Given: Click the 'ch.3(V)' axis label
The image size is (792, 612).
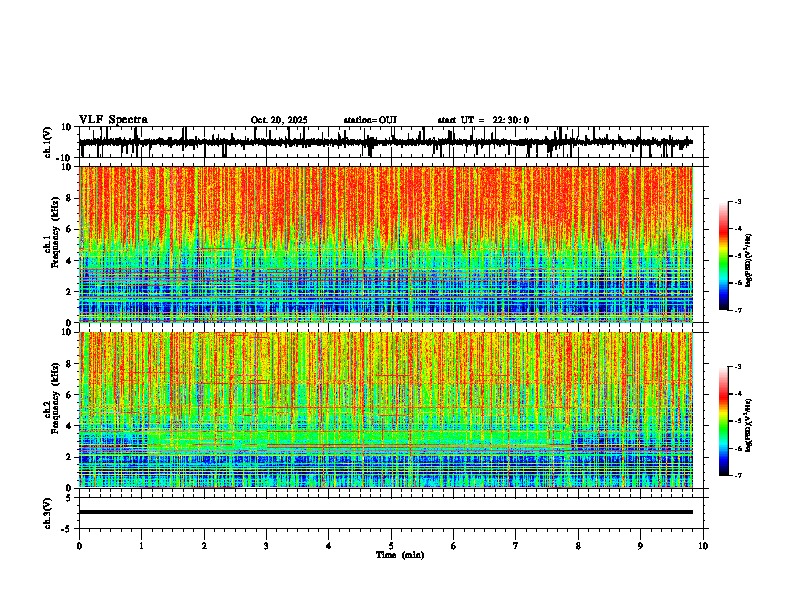Looking at the screenshot, I should [x=48, y=514].
